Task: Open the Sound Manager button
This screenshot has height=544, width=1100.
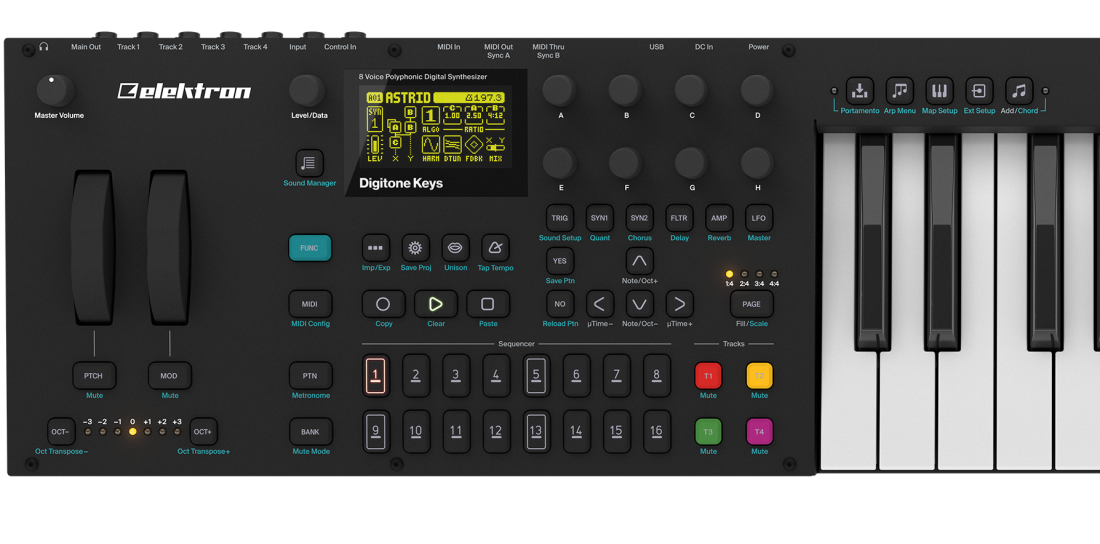Action: point(309,163)
